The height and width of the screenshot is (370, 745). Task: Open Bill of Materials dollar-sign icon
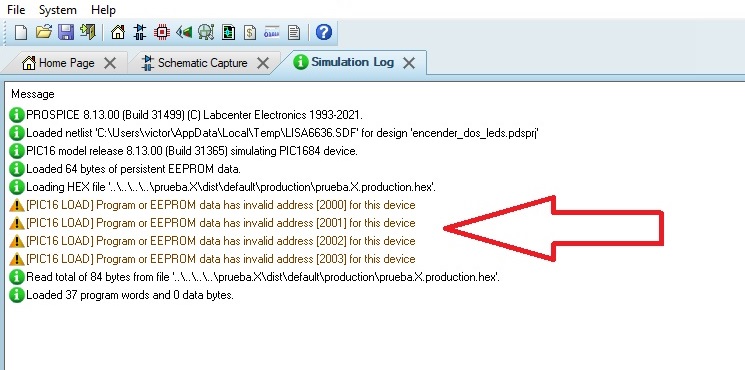coord(250,32)
